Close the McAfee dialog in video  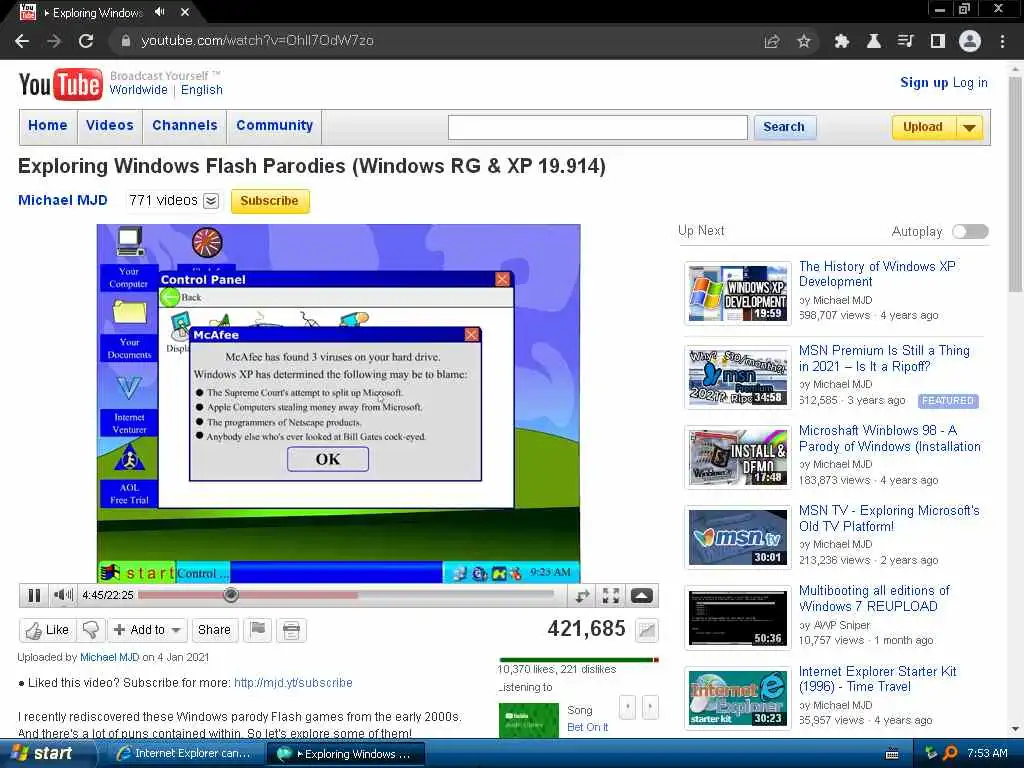tap(472, 335)
